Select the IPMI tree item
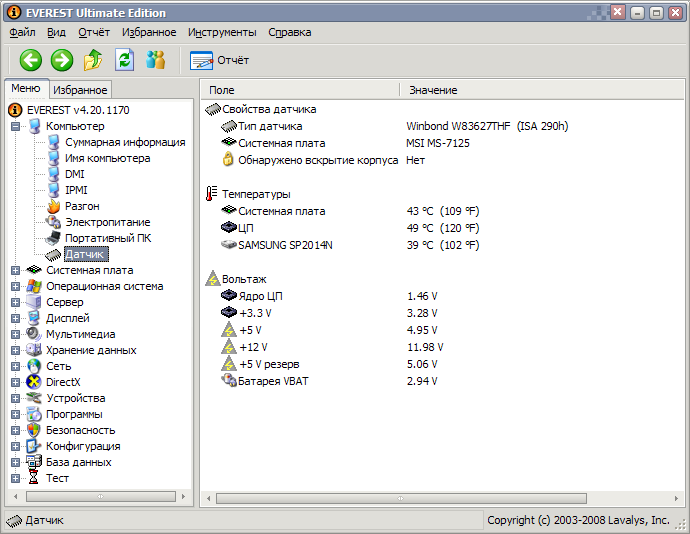 click(x=76, y=190)
